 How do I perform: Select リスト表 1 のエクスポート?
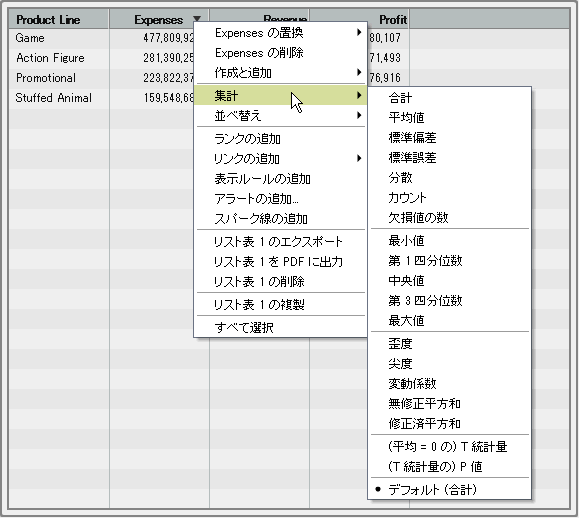[x=280, y=241]
